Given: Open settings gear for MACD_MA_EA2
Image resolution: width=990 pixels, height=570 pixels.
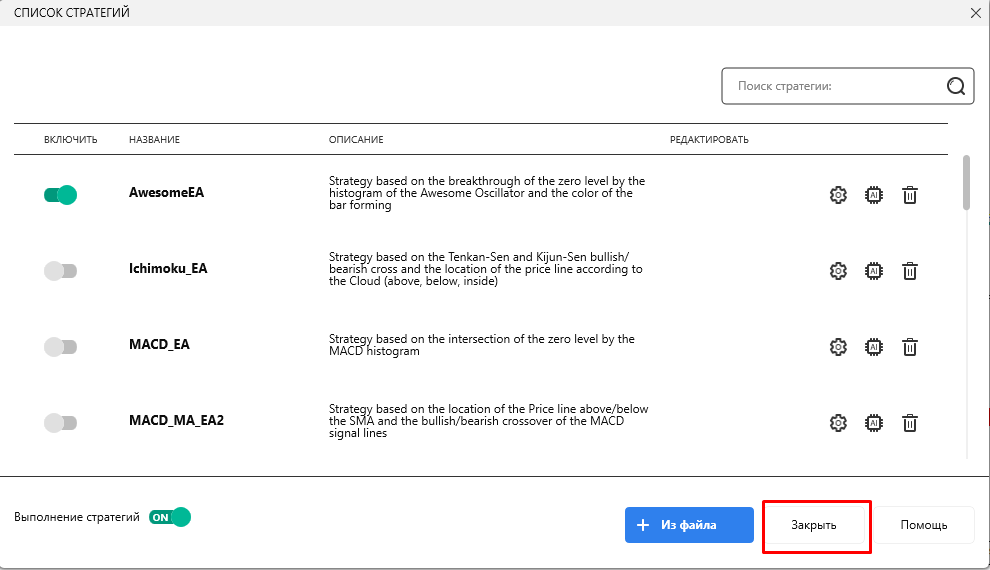Looking at the screenshot, I should pos(838,423).
